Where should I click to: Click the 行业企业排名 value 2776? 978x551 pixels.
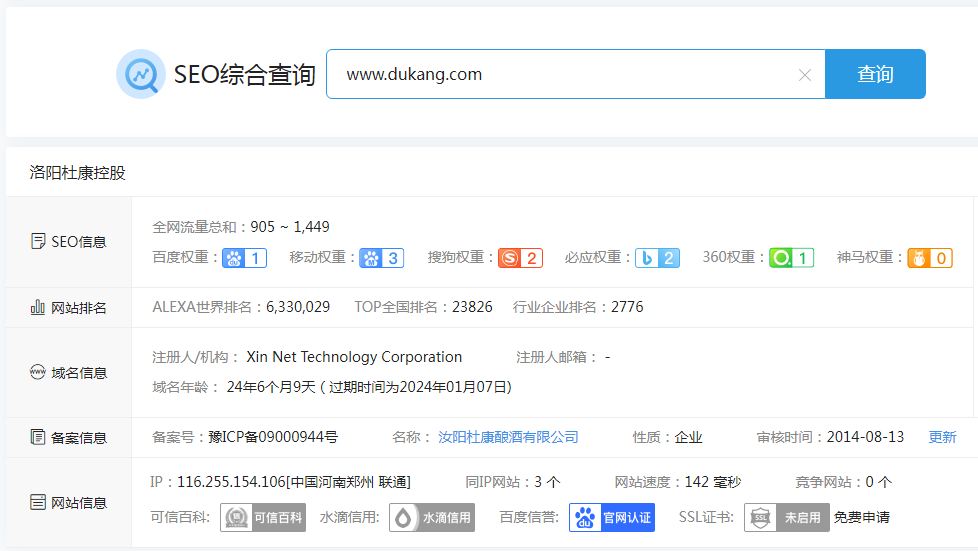[627, 307]
